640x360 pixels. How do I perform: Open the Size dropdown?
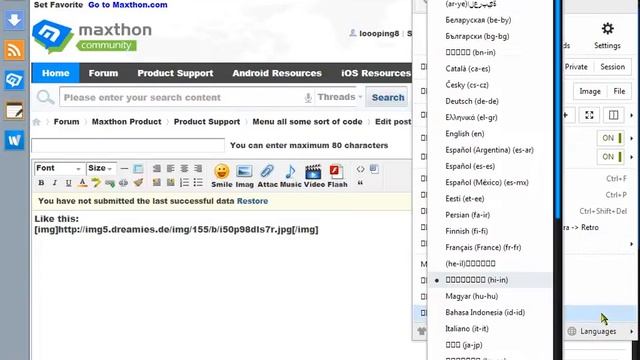101,168
